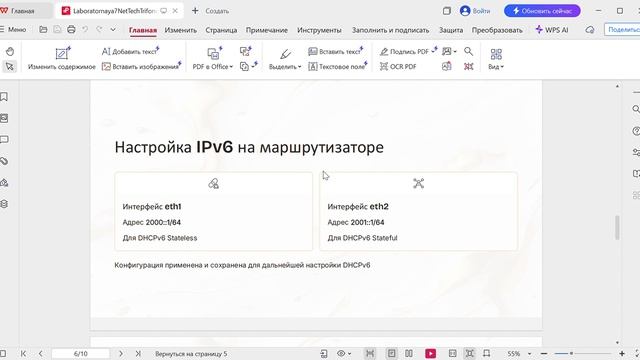Open Comments panel in left sidebar

tap(4, 140)
